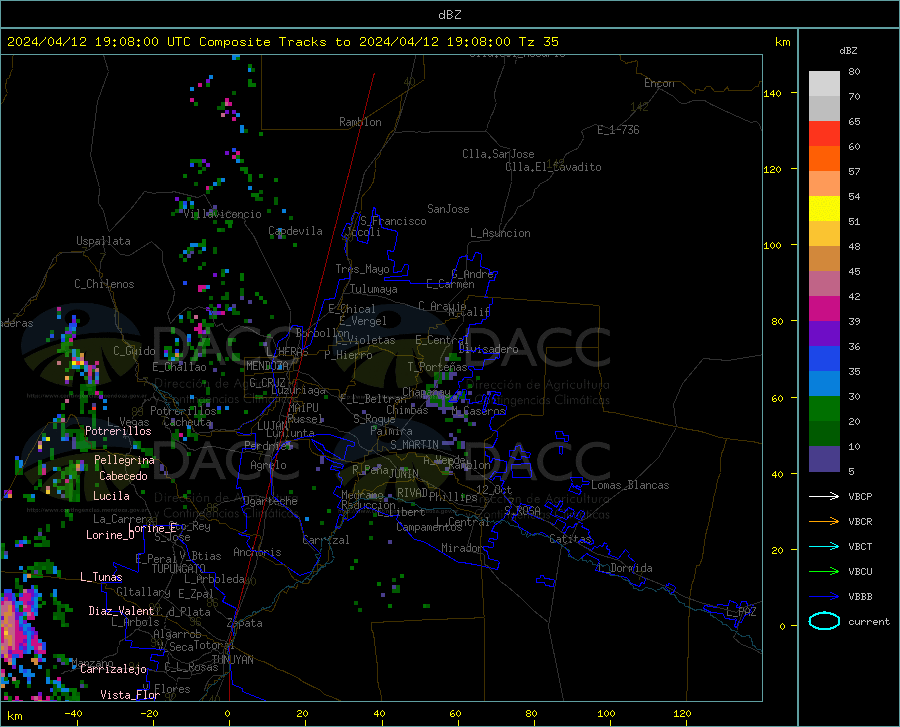The image size is (900, 727).
Task: Click the Lomas_Blancas map label
Action: click(630, 485)
